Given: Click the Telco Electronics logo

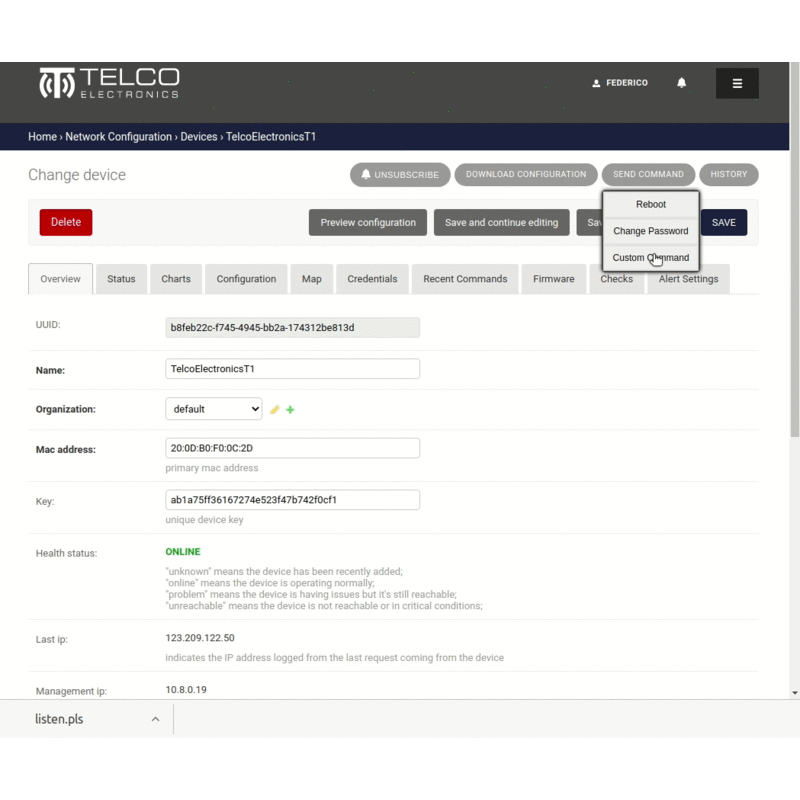Looking at the screenshot, I should 109,83.
